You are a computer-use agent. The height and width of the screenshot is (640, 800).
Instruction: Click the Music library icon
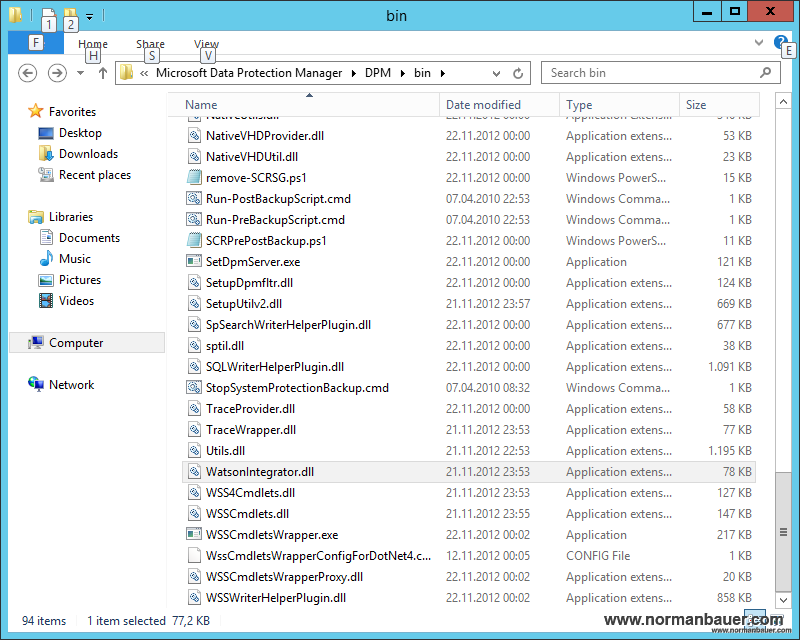coord(46,258)
